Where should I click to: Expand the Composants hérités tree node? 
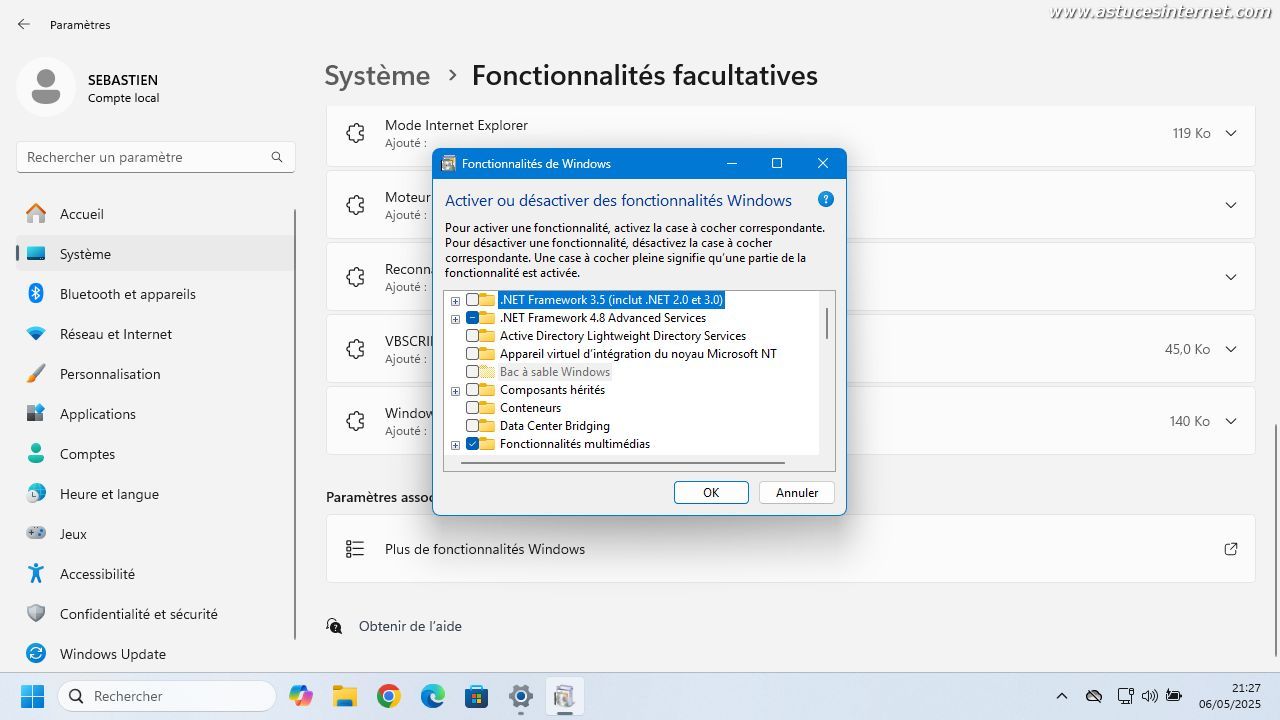pyautogui.click(x=455, y=391)
